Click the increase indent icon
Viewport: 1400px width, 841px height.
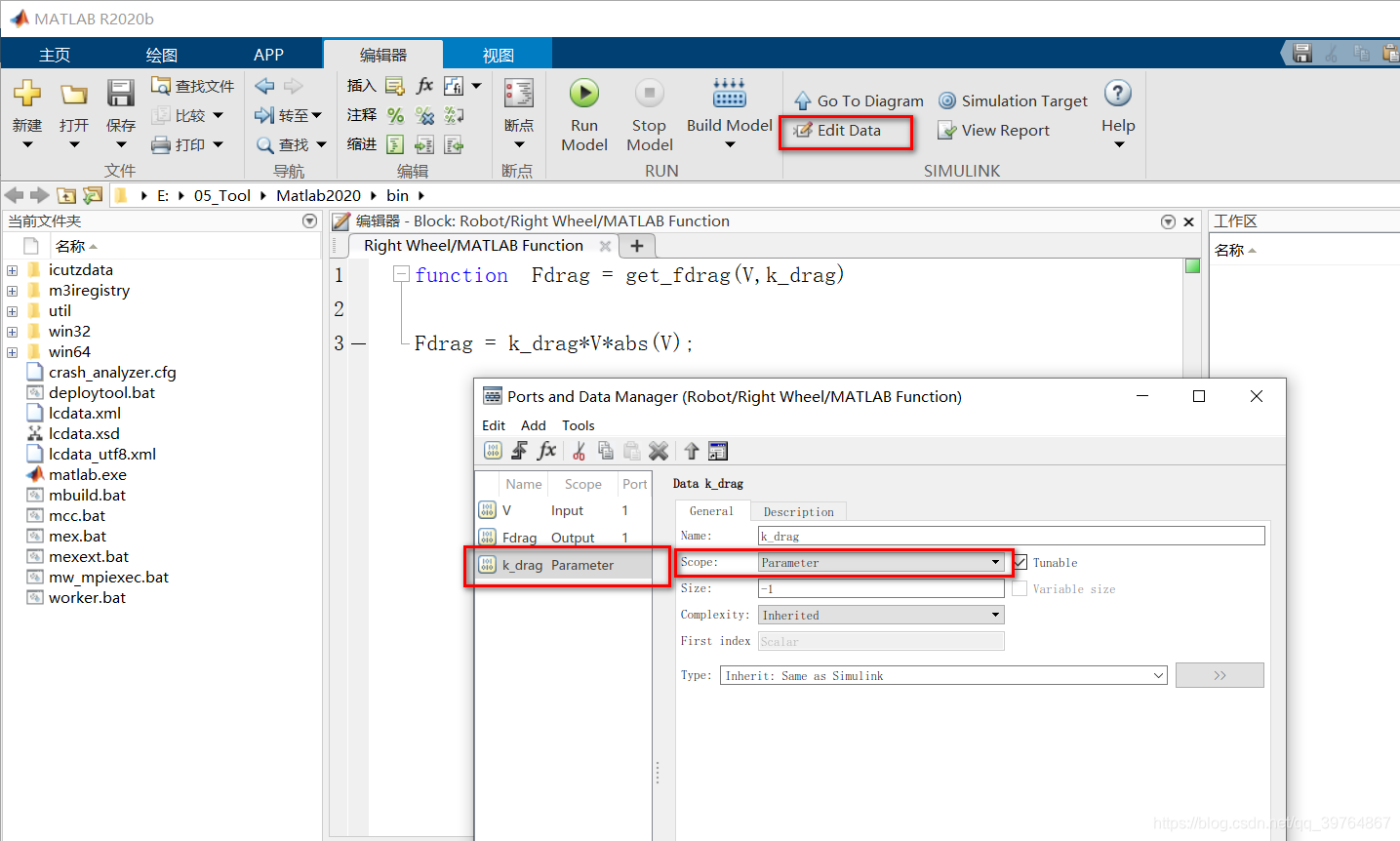[424, 144]
